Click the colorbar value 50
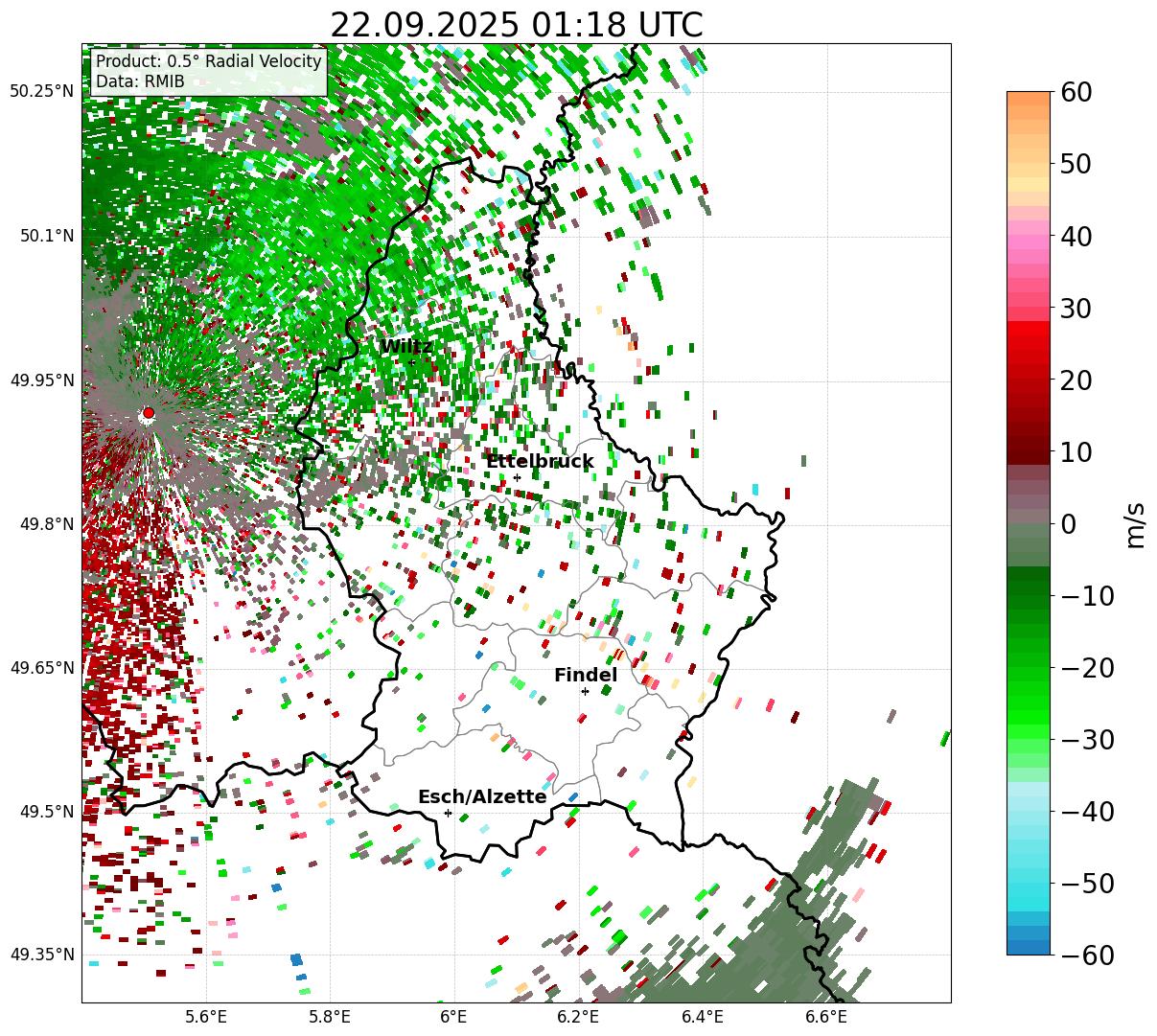The height and width of the screenshot is (1036, 1157). click(x=1078, y=164)
